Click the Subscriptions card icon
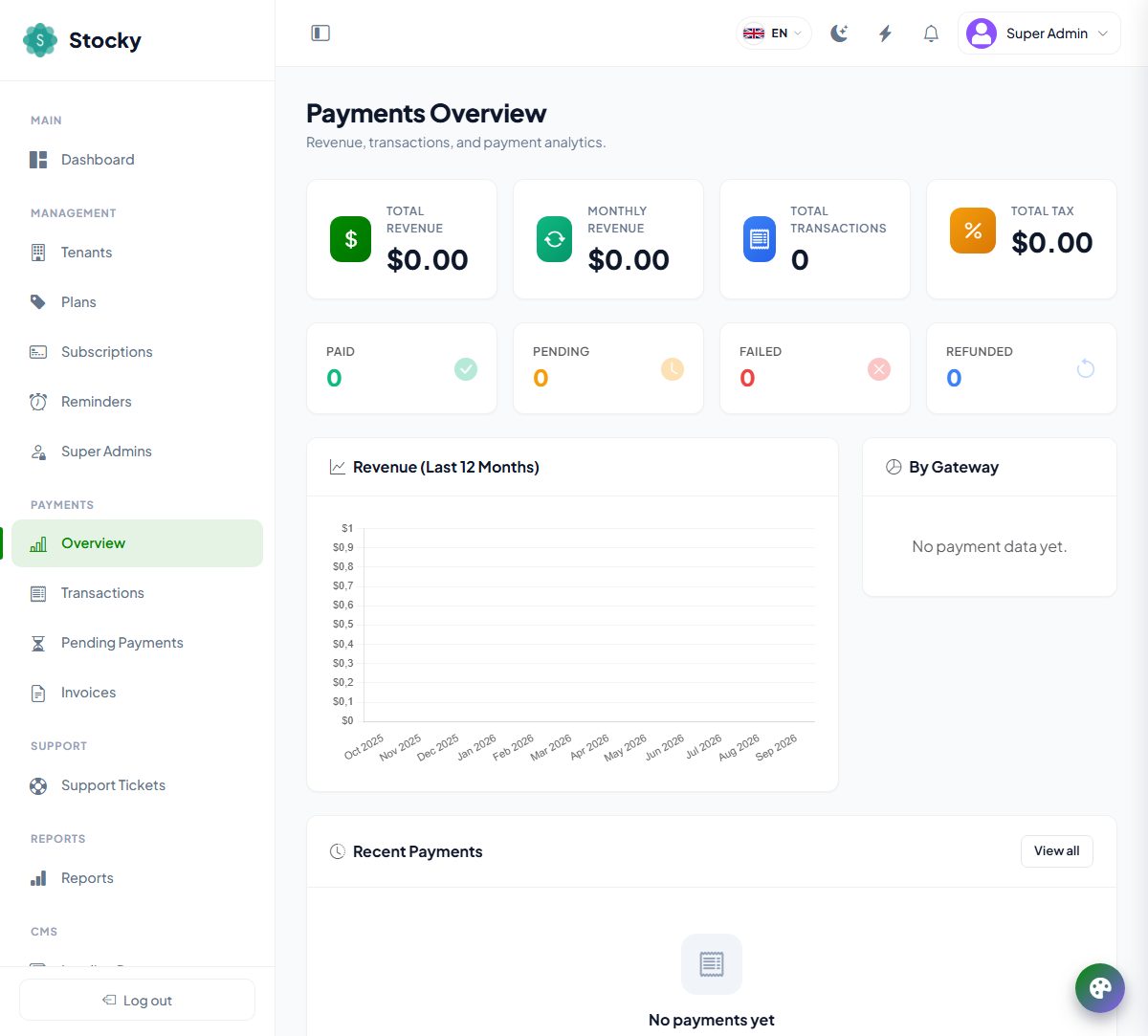The height and width of the screenshot is (1036, 1148). [x=38, y=352]
